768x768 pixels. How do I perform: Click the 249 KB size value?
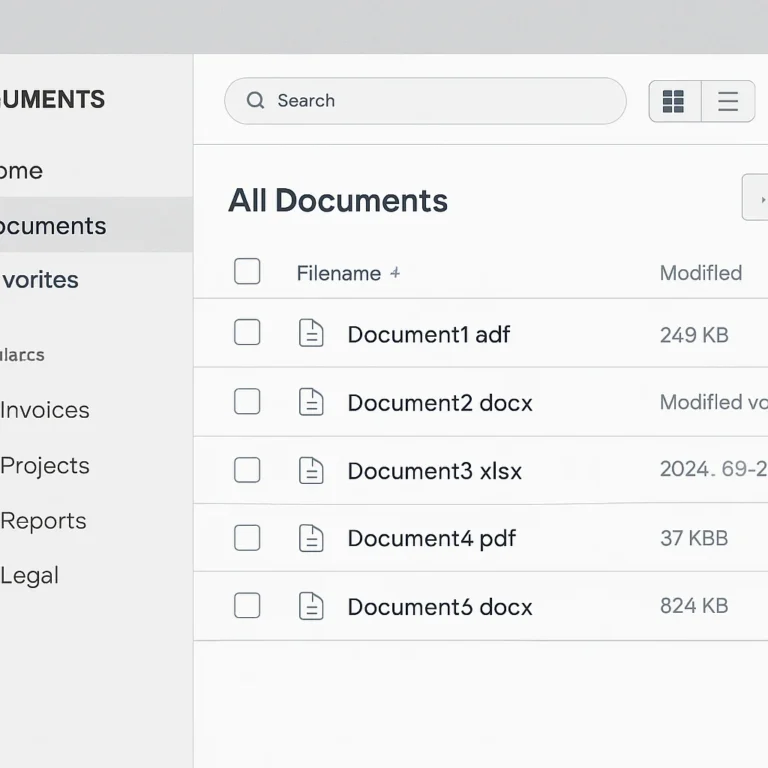[x=694, y=335]
